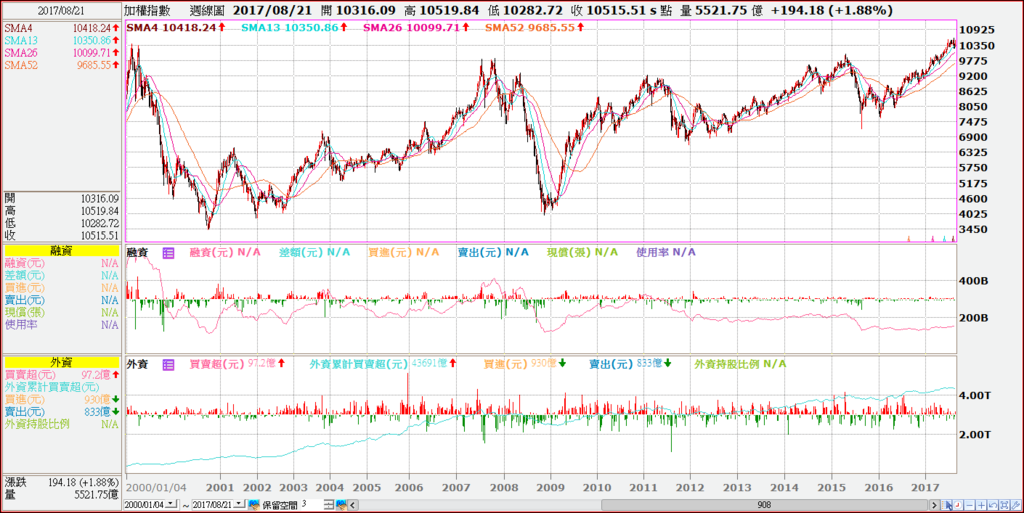
Task: Click the 保留空間 stepper control
Action: pyautogui.click(x=329, y=505)
